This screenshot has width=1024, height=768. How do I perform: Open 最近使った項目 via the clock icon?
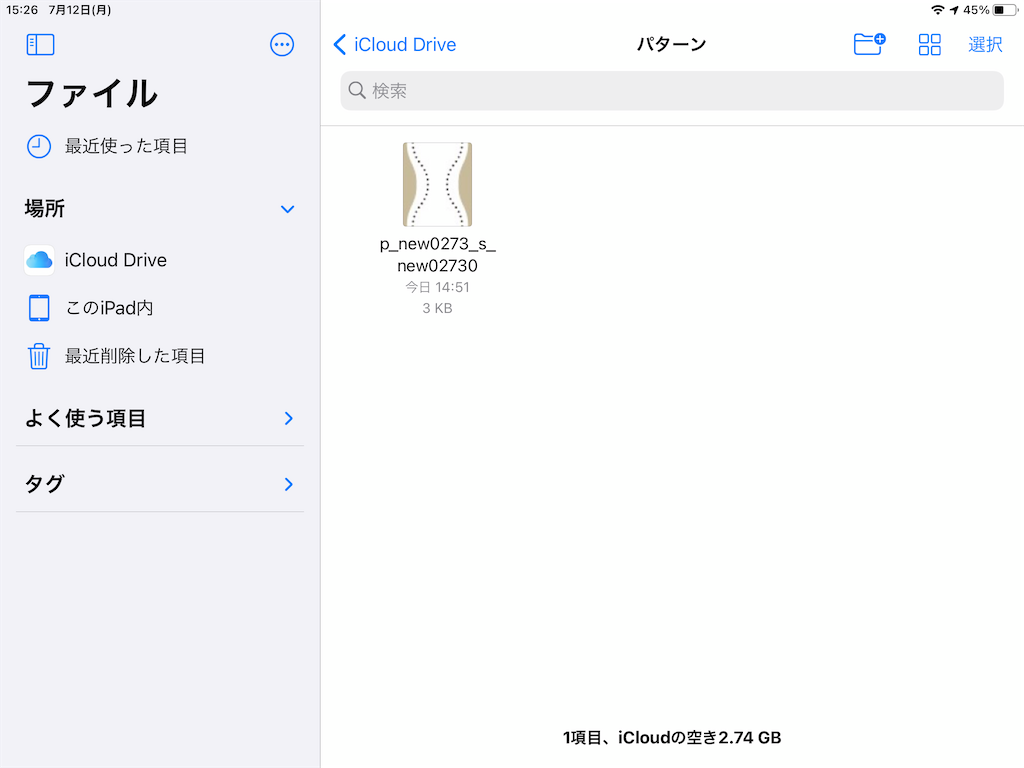[x=38, y=146]
